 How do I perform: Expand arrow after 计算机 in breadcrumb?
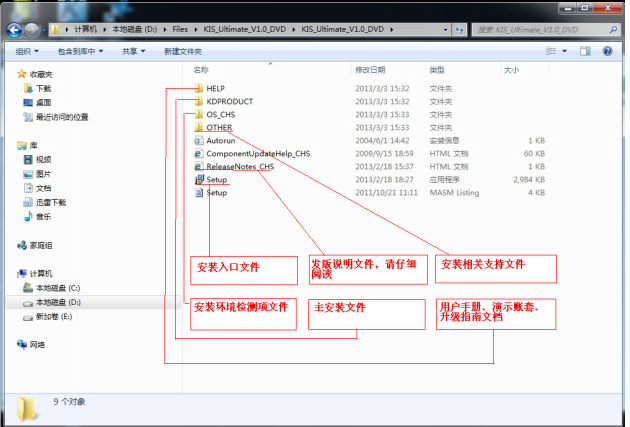(x=105, y=29)
